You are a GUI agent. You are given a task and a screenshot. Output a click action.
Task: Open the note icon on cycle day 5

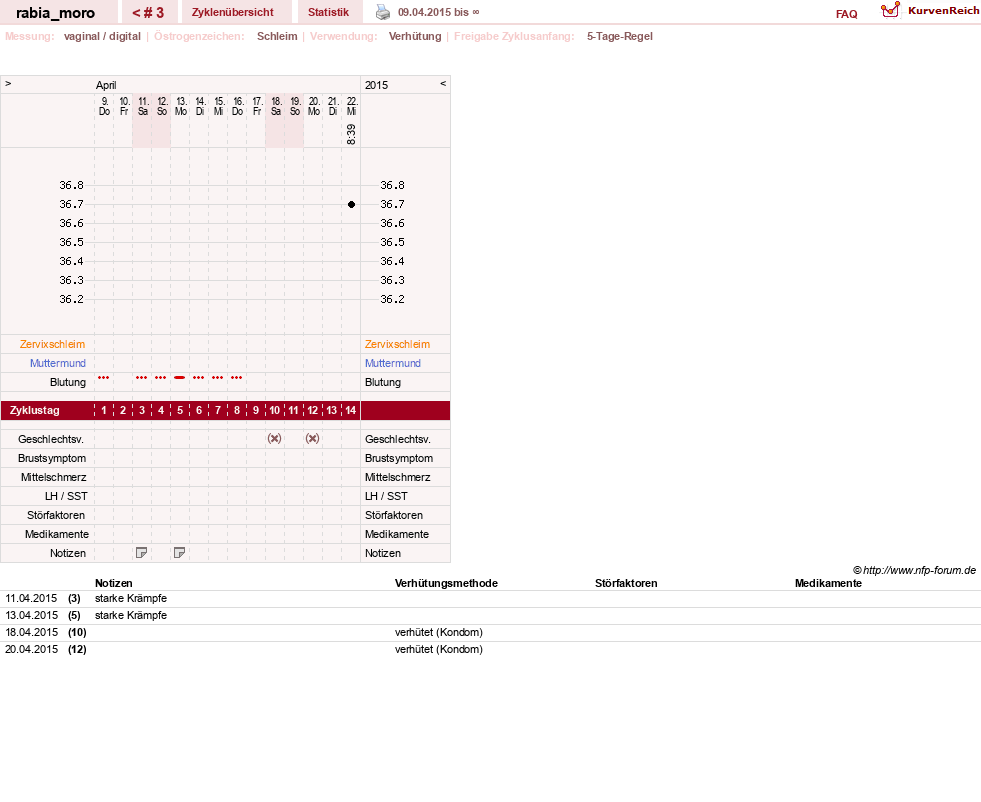coord(180,553)
